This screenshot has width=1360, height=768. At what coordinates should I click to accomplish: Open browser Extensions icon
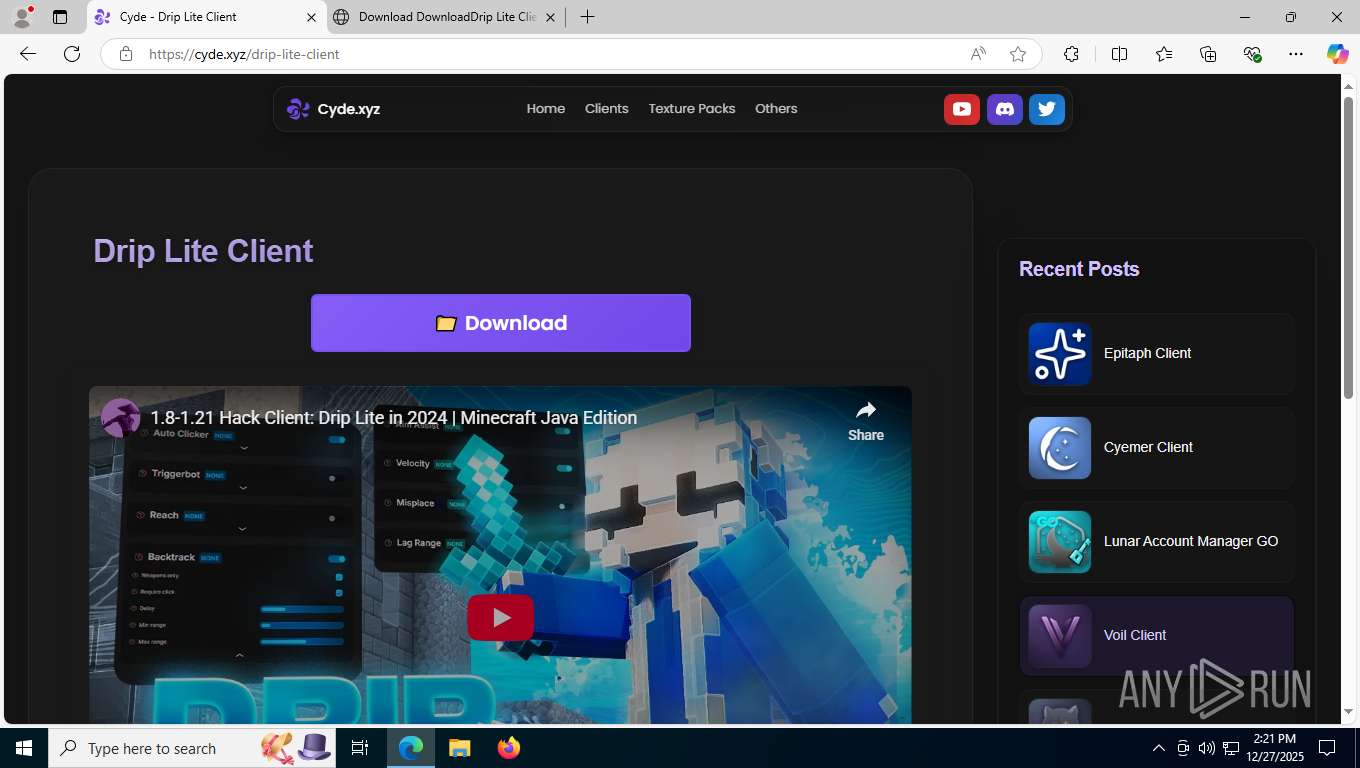[x=1071, y=54]
